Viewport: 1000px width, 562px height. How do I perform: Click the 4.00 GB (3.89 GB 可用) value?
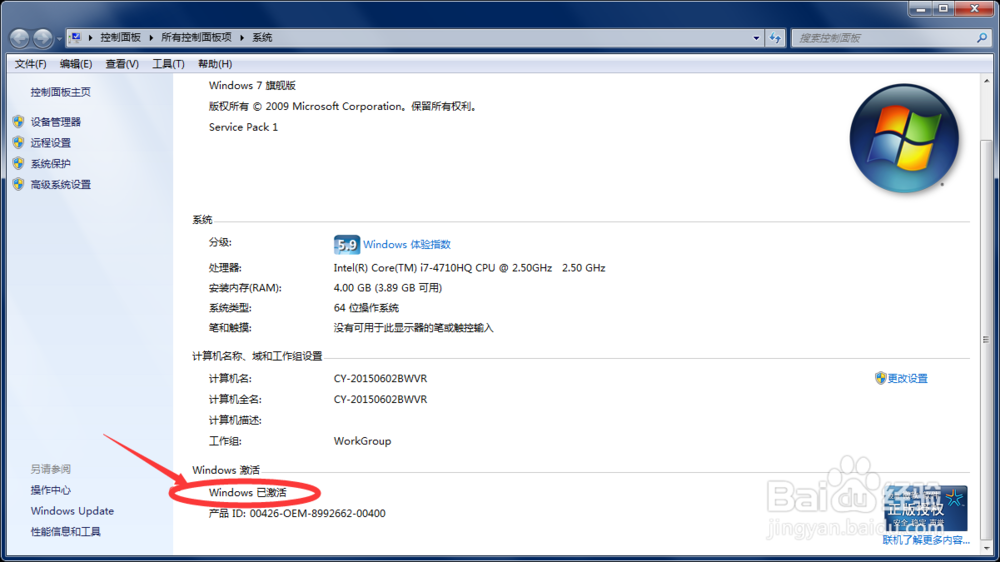click(388, 288)
